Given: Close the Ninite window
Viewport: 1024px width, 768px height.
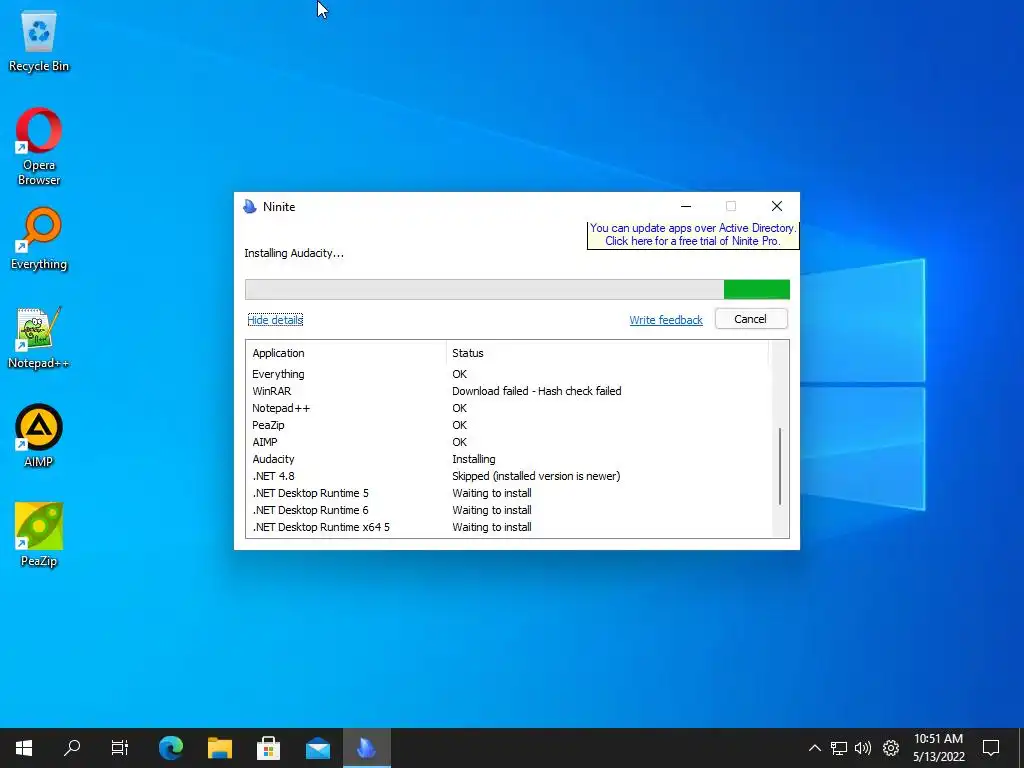Looking at the screenshot, I should [x=776, y=206].
